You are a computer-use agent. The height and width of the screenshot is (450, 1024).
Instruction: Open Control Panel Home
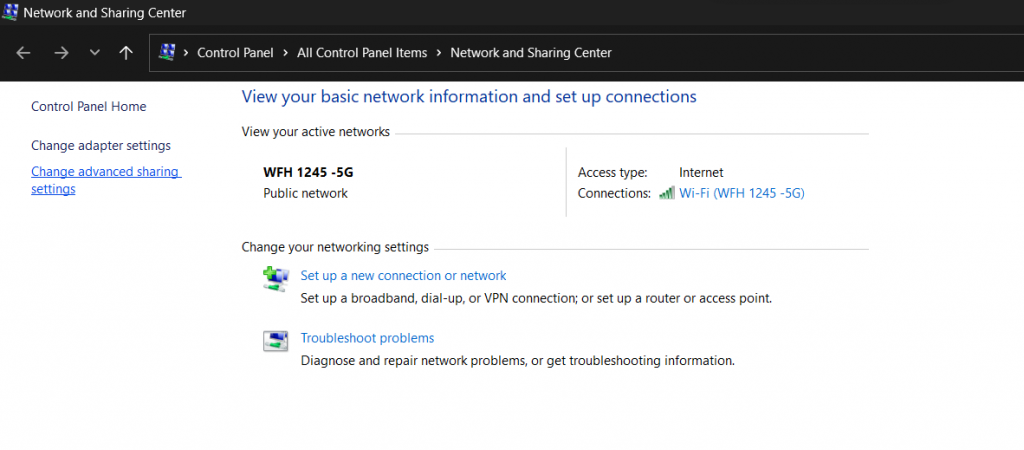pyautogui.click(x=88, y=106)
